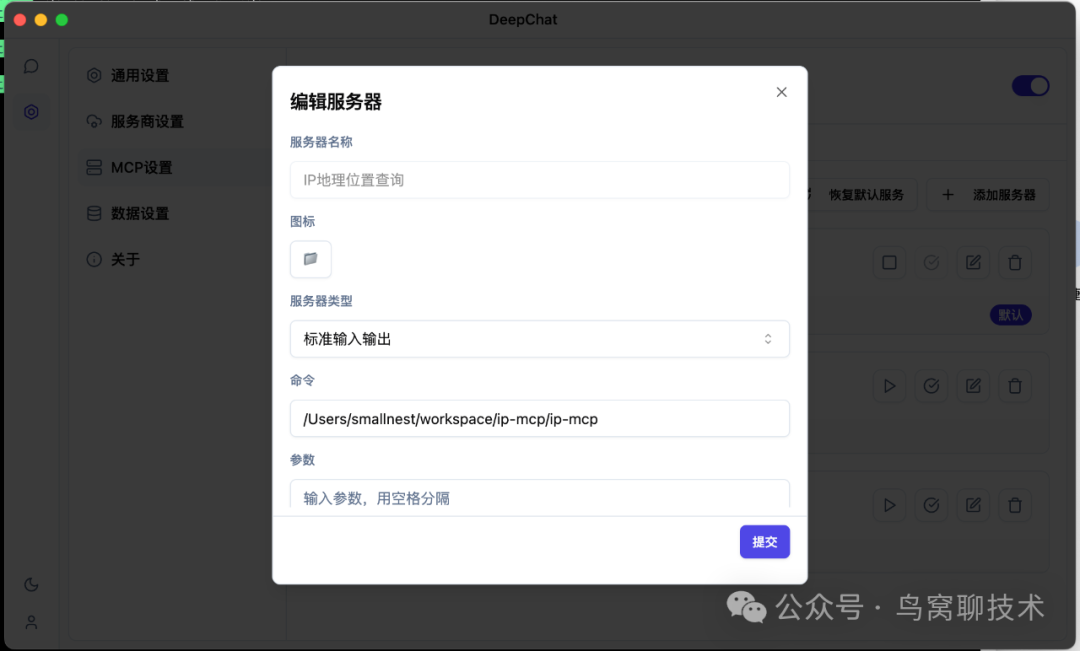
Task: Click the 图标 label
Action: (302, 221)
